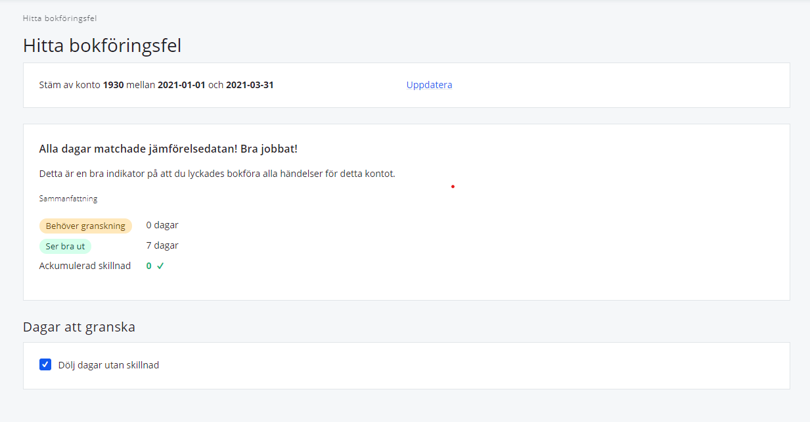Screen dimensions: 810x422
Task: Select the Behöver granskning badge
Action: tap(85, 226)
